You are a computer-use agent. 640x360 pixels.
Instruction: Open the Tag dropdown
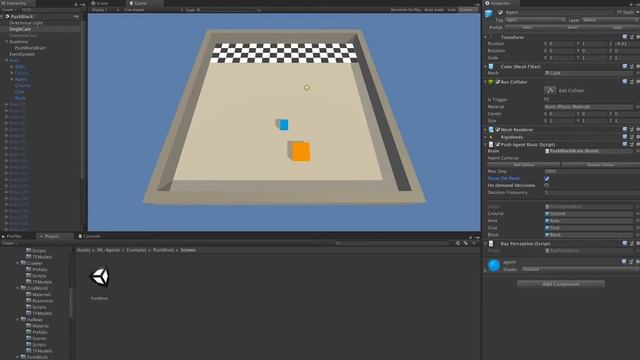(536, 20)
